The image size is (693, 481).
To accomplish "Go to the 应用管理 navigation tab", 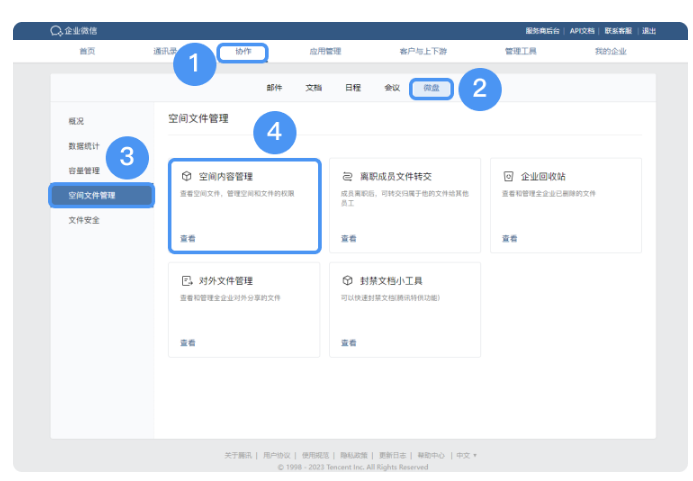I will (x=327, y=51).
